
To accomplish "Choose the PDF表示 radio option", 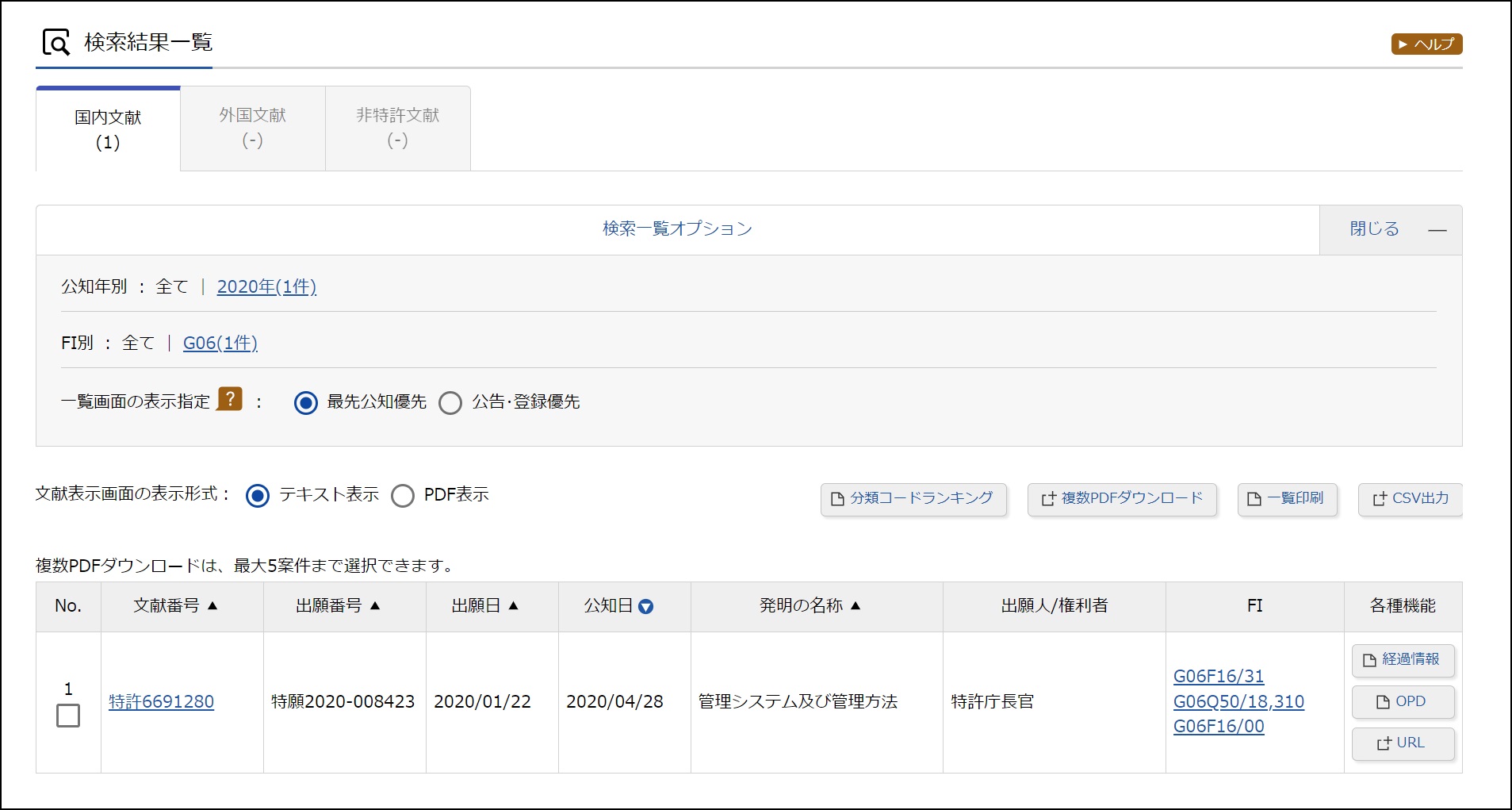I will click(x=403, y=496).
